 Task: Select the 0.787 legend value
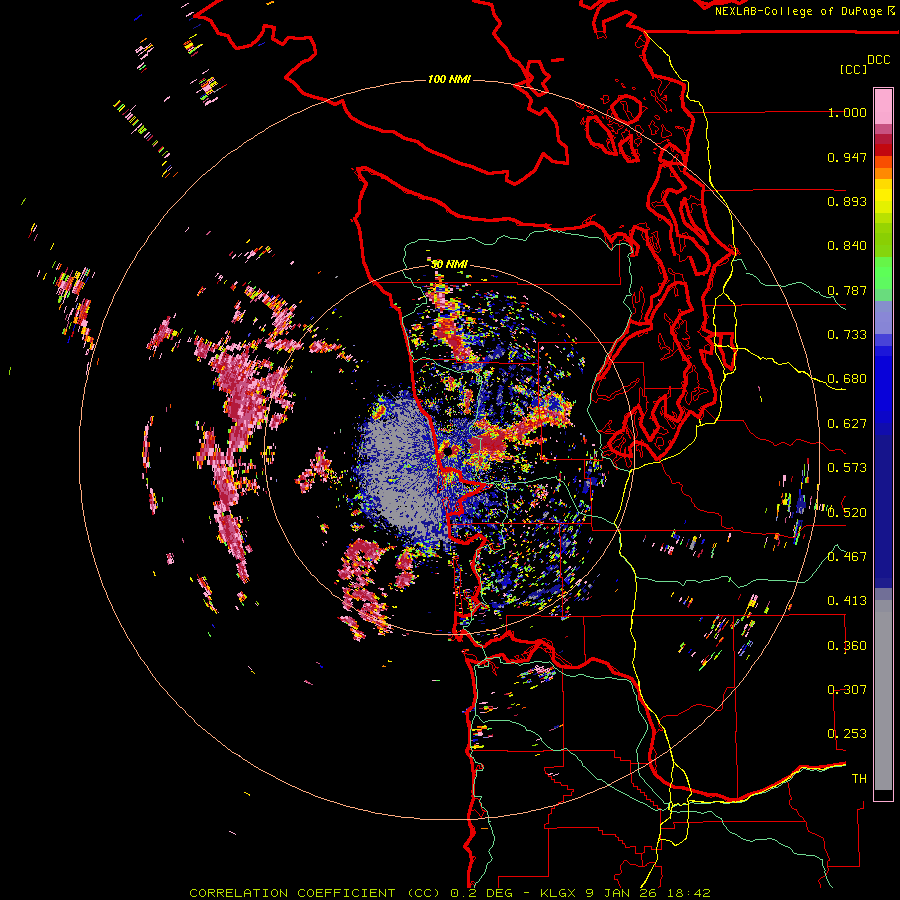(x=847, y=290)
